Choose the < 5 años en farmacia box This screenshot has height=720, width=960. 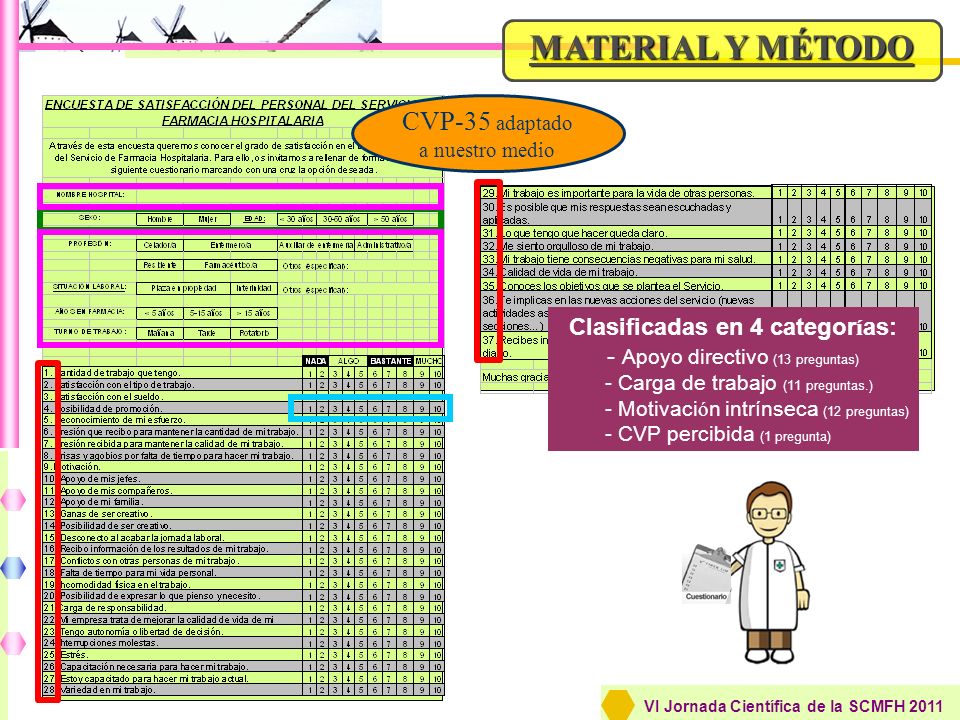click(x=159, y=313)
